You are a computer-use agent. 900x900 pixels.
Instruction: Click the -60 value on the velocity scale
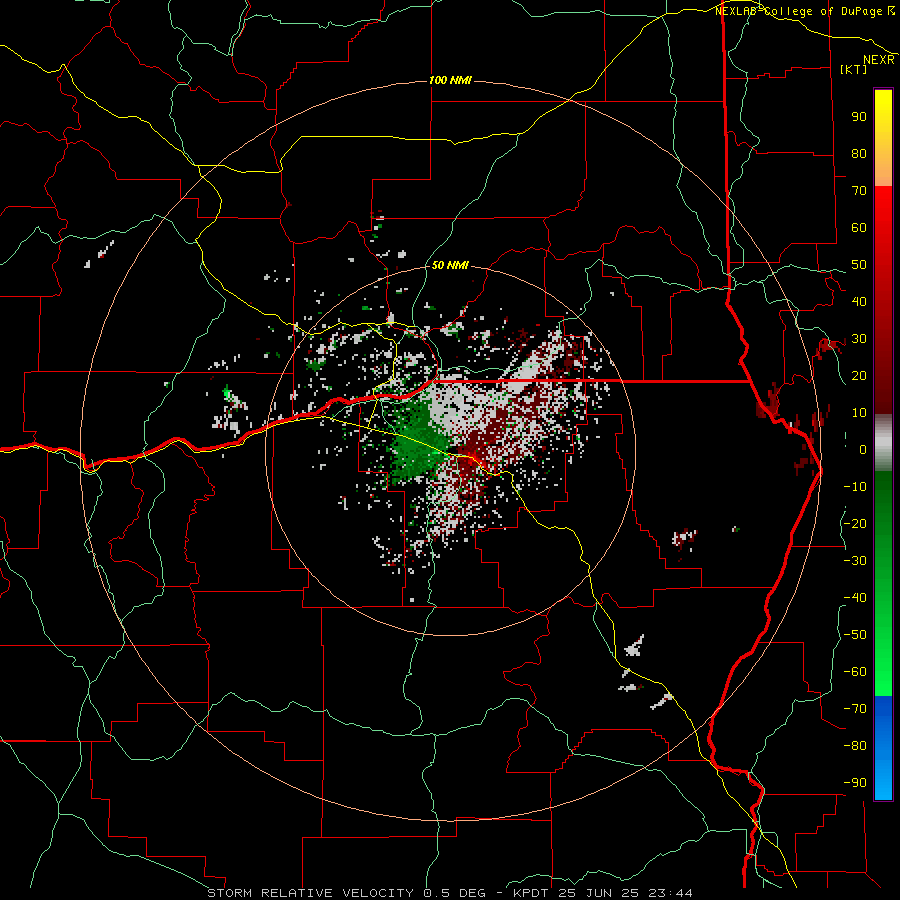[x=855, y=672]
